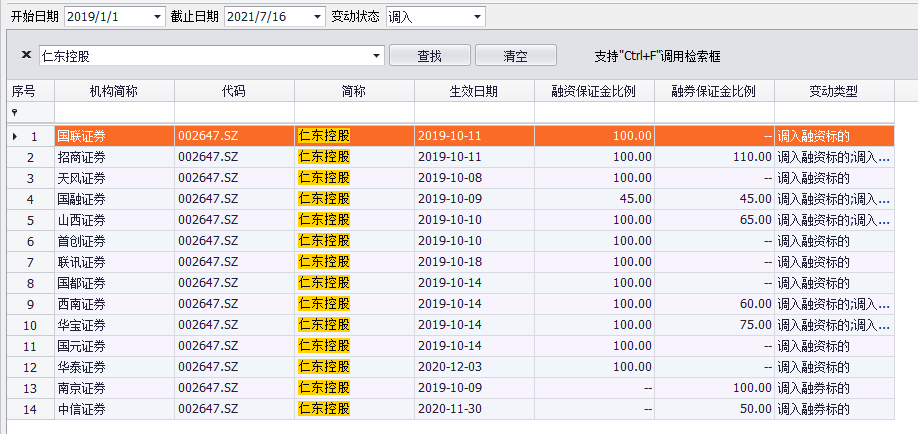Viewport: 918px width, 434px height.
Task: Sort by the 融券保证金比例 column header
Action: click(714, 91)
